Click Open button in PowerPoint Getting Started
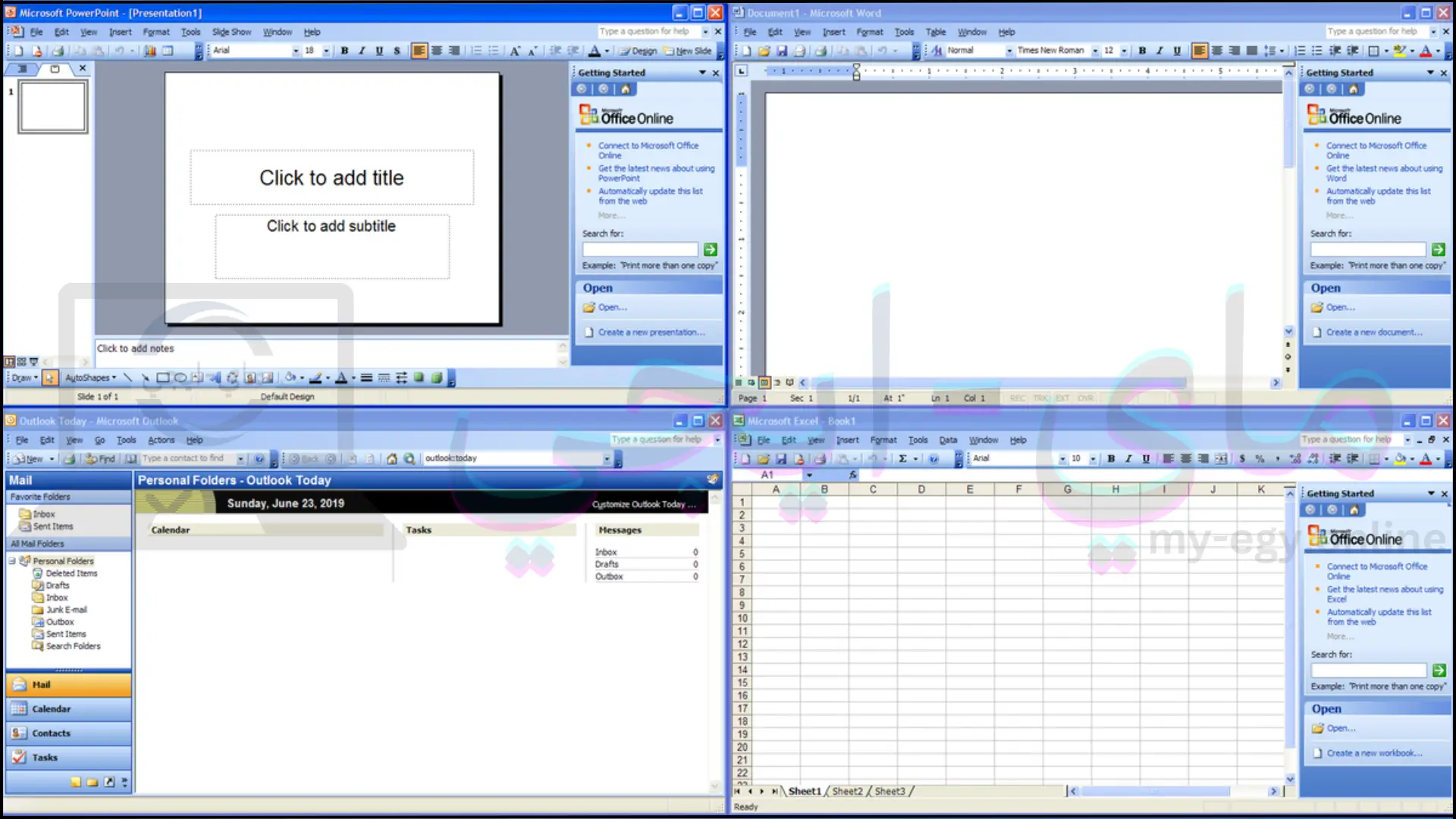The height and width of the screenshot is (819, 1456). tap(612, 307)
